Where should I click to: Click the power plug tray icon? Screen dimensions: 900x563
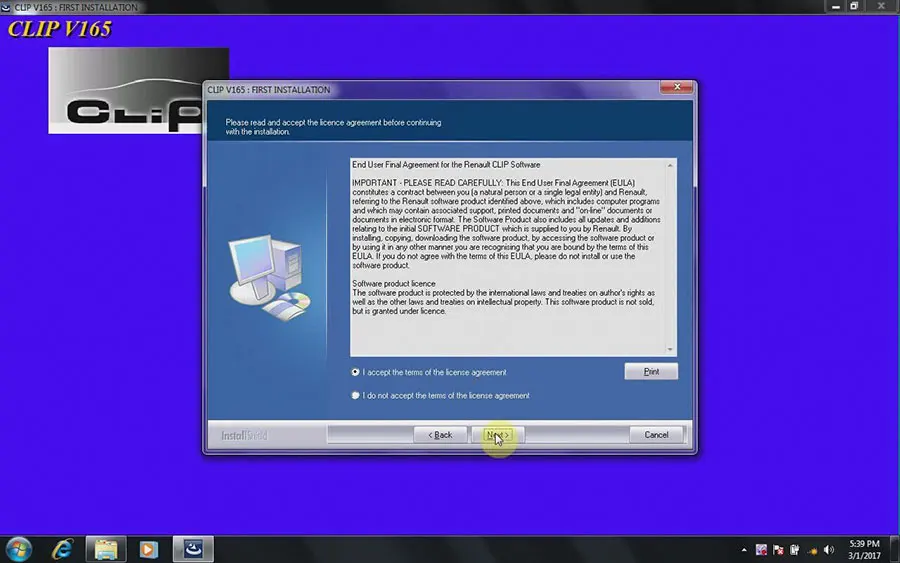[795, 550]
